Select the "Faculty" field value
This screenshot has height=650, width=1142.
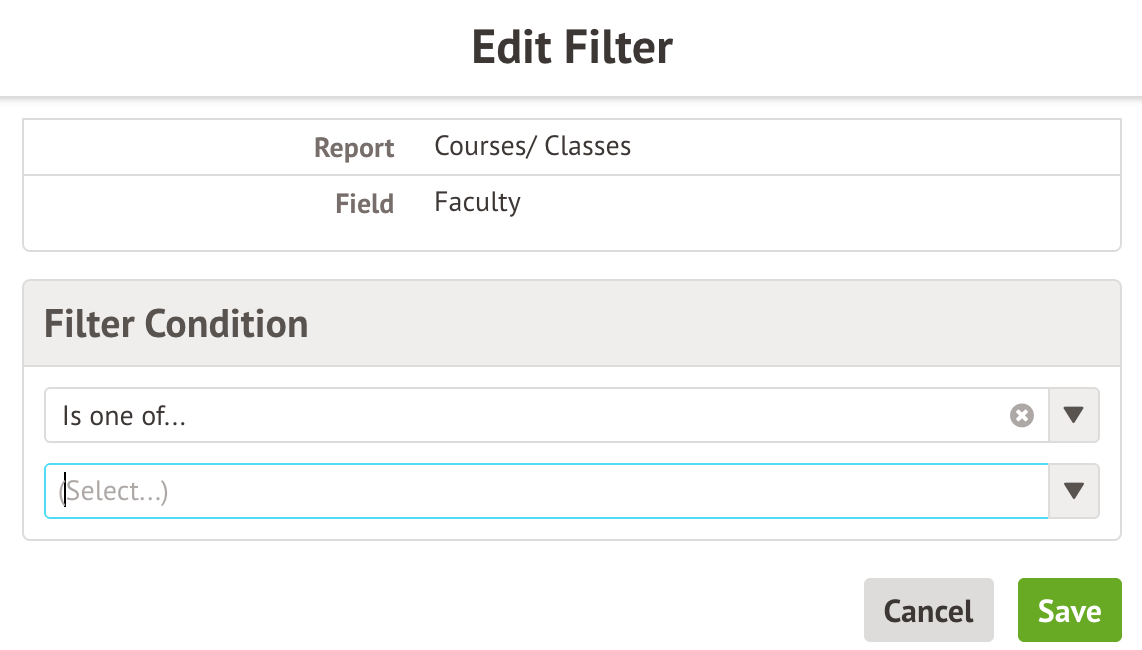[477, 202]
